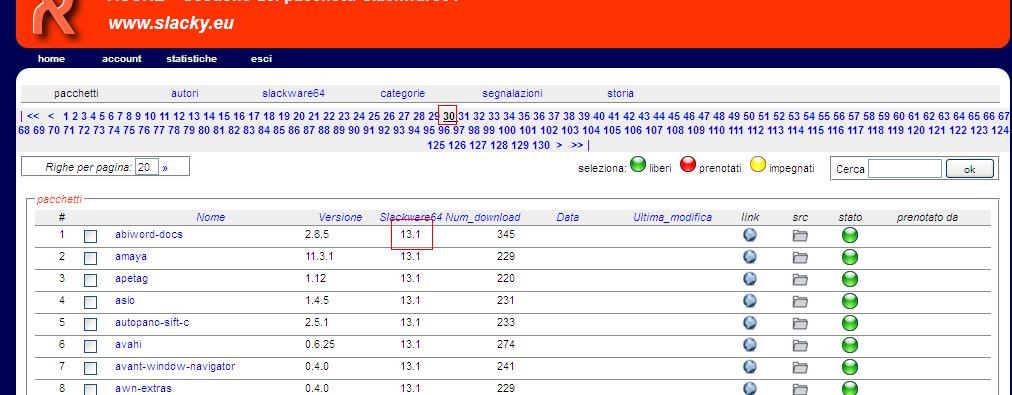Open the link globe icon for apetag
The image size is (1012, 395).
tap(749, 279)
